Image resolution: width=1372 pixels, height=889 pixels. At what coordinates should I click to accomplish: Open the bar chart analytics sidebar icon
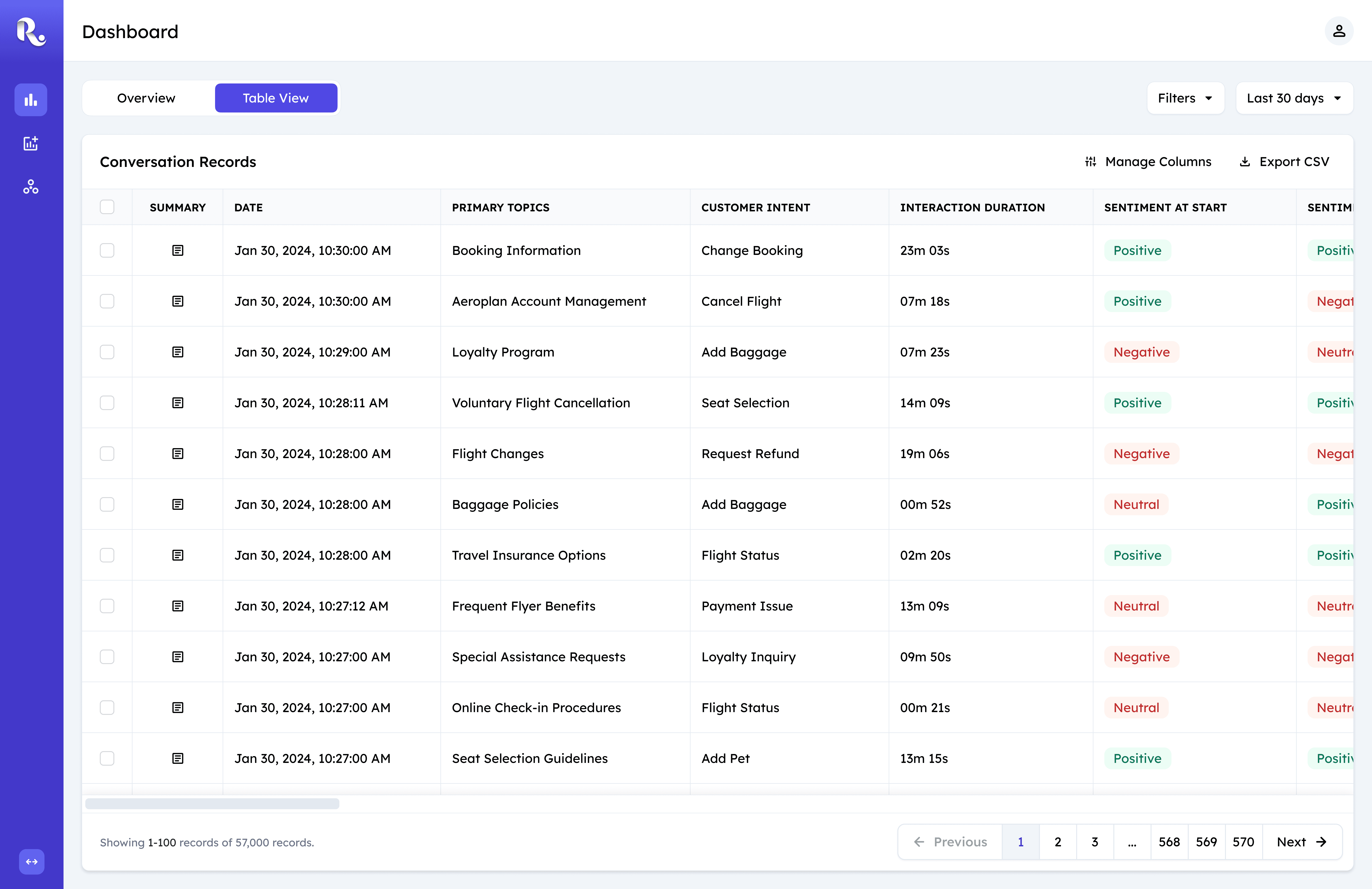tap(31, 100)
